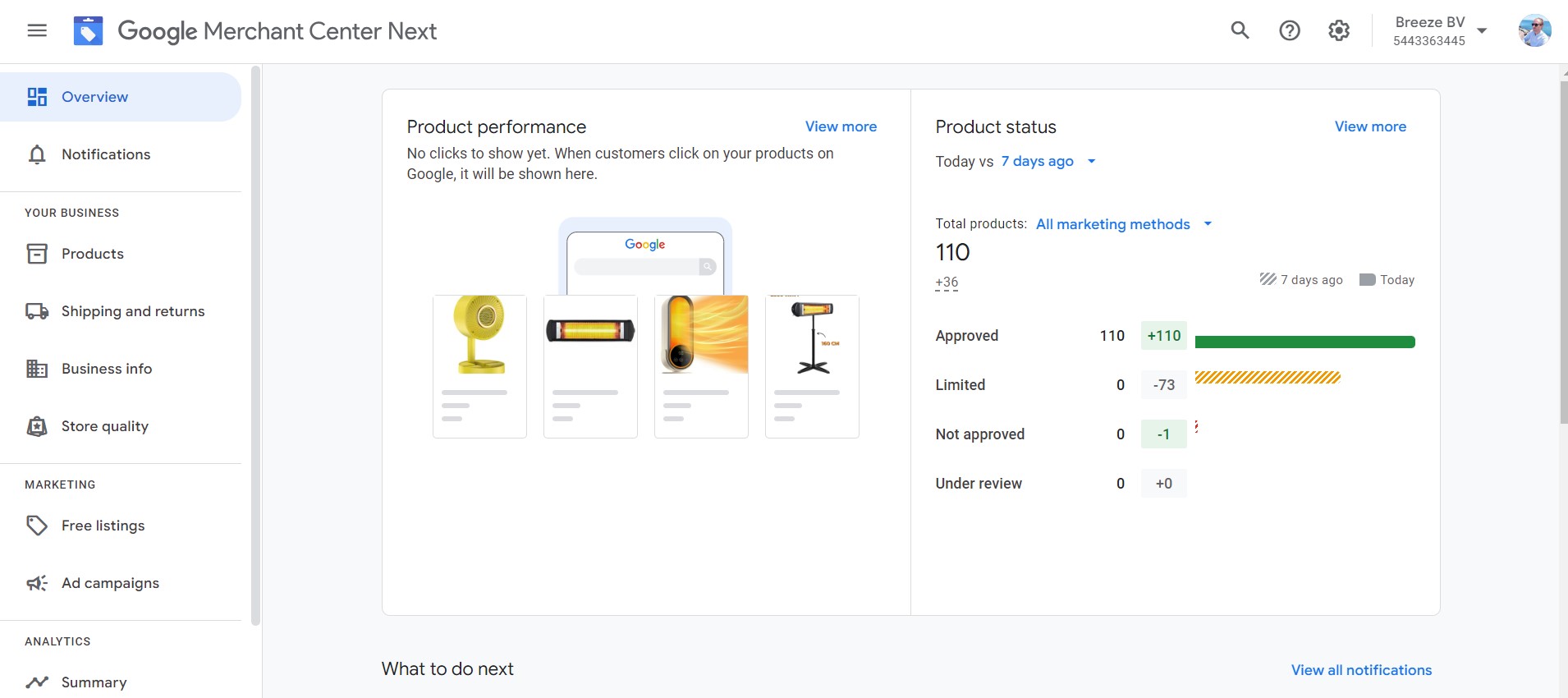Screen dimensions: 1568x698
Task: Open the 7 days ago comparison dropdown
Action: click(1048, 162)
